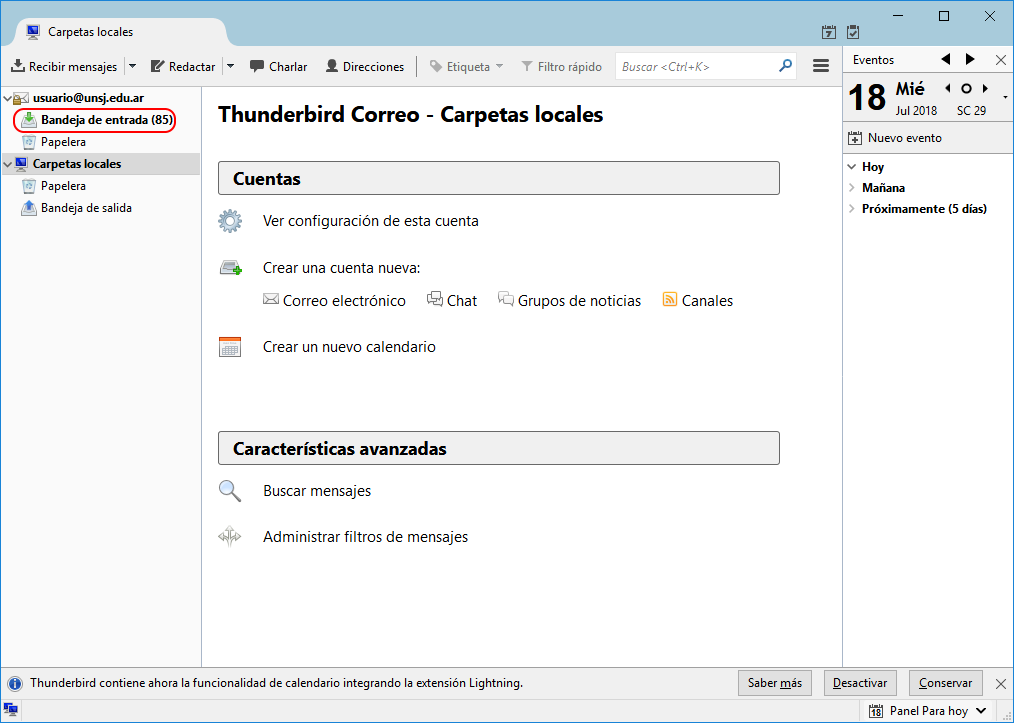The width and height of the screenshot is (1014, 723).
Task: Open the calendar tab icon
Action: point(828,32)
